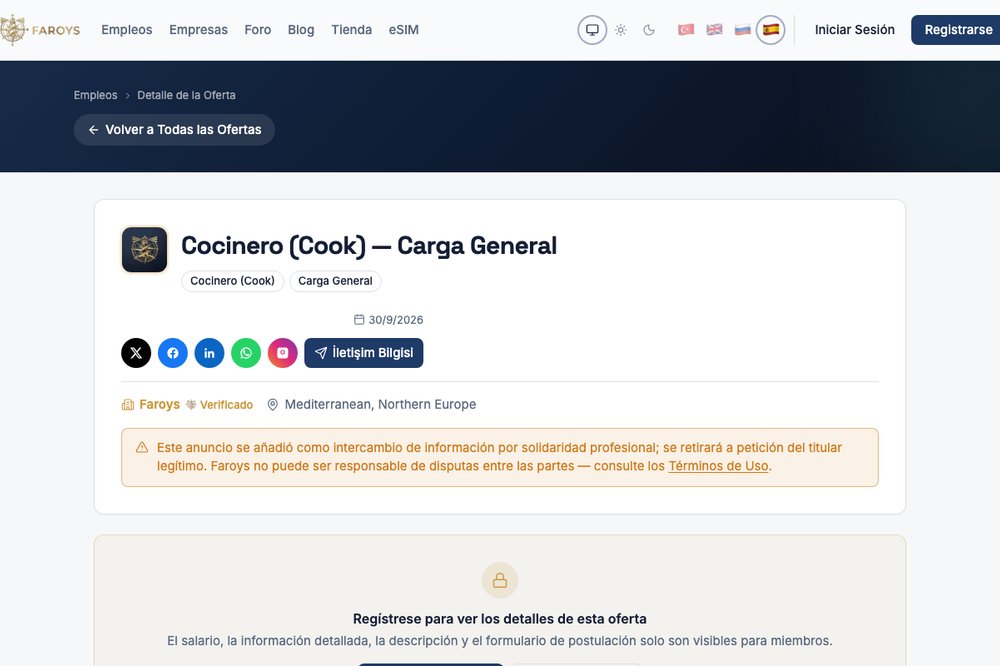Switch to light theme sun icon
The width and height of the screenshot is (1000, 666).
click(x=621, y=30)
